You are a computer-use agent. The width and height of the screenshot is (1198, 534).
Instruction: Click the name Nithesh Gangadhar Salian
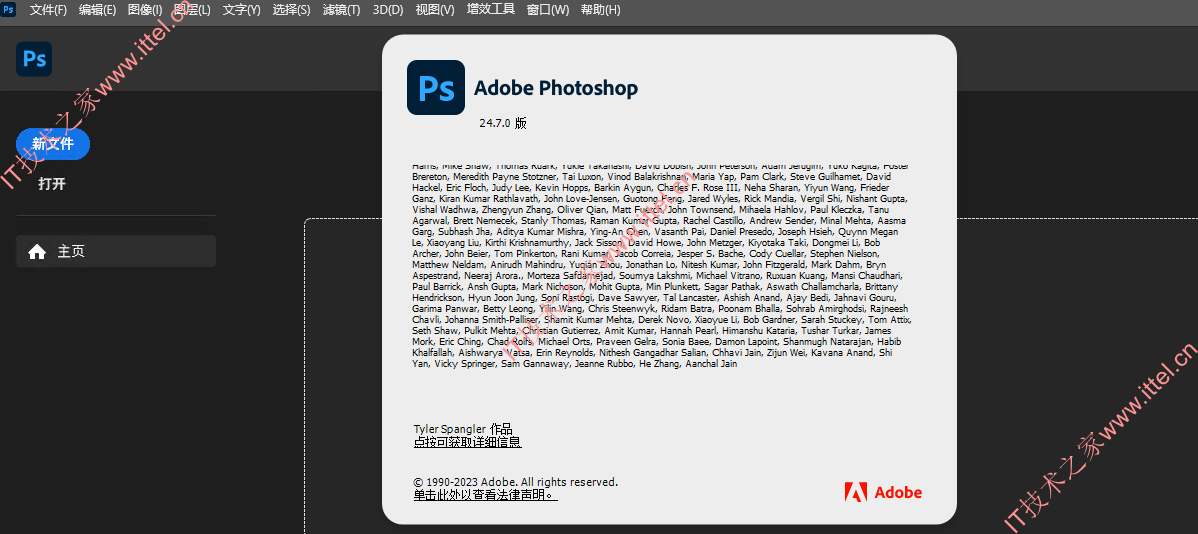click(x=653, y=354)
